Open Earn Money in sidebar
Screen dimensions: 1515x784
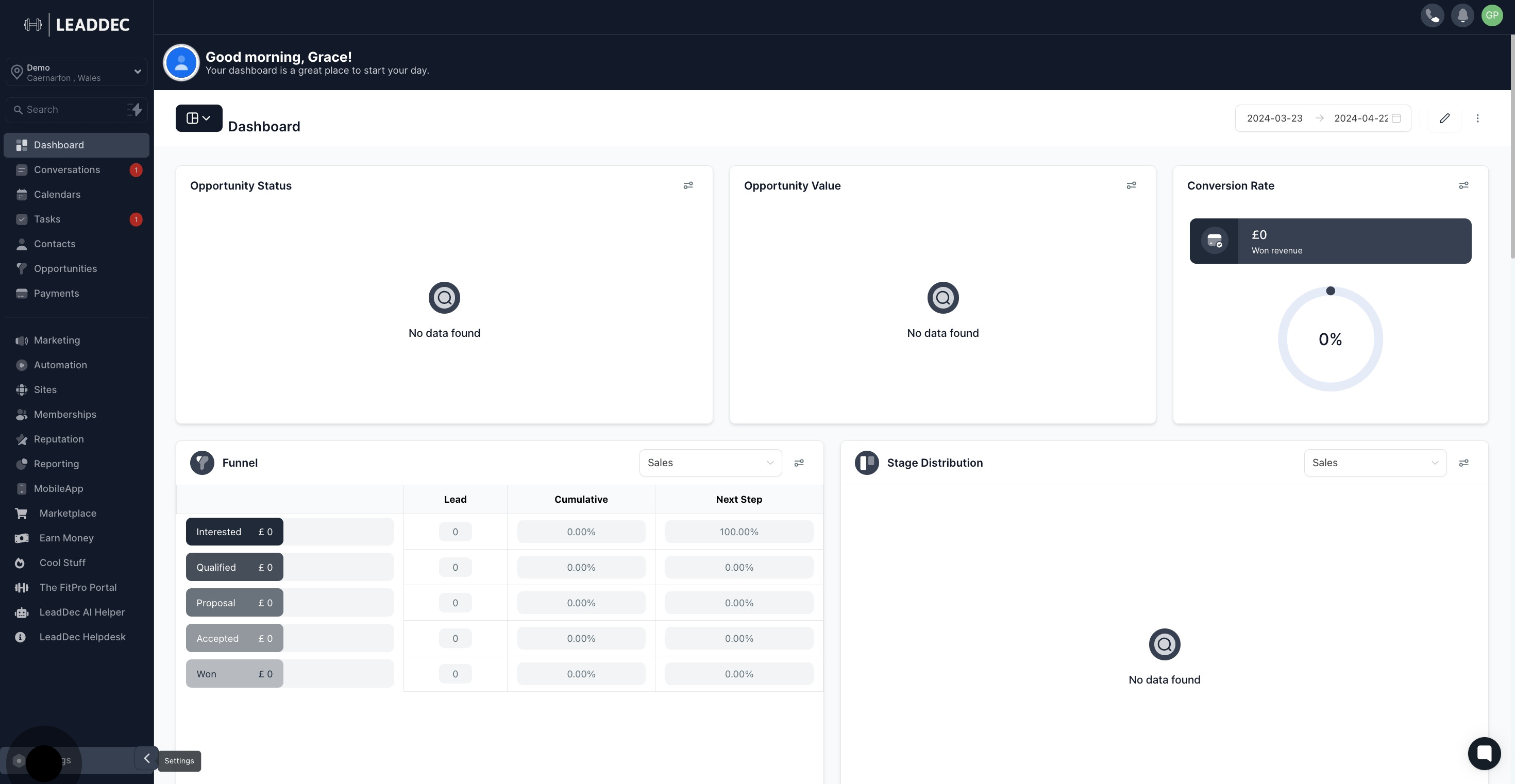click(x=76, y=538)
